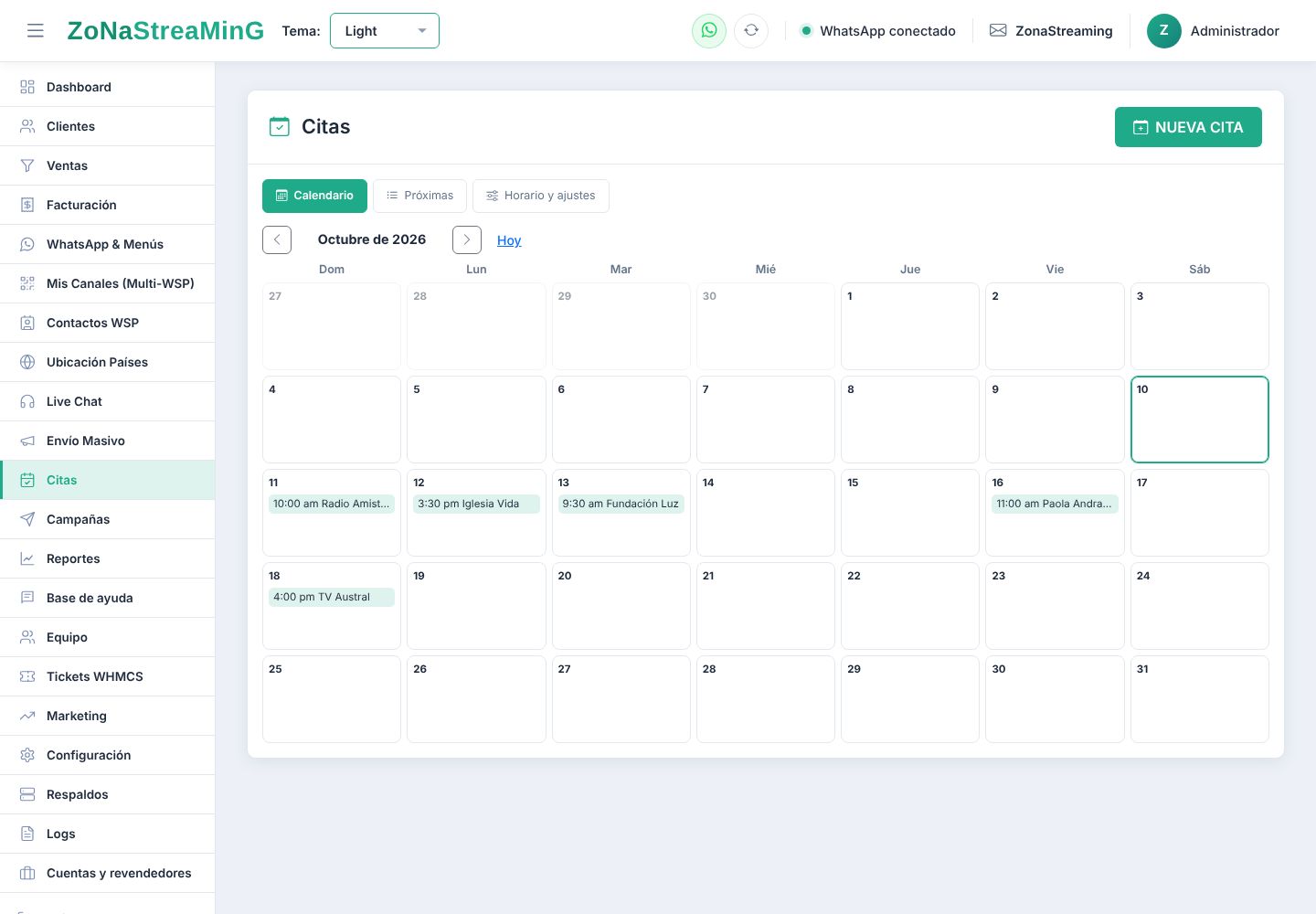Click the Facturación invoice icon

[27, 205]
